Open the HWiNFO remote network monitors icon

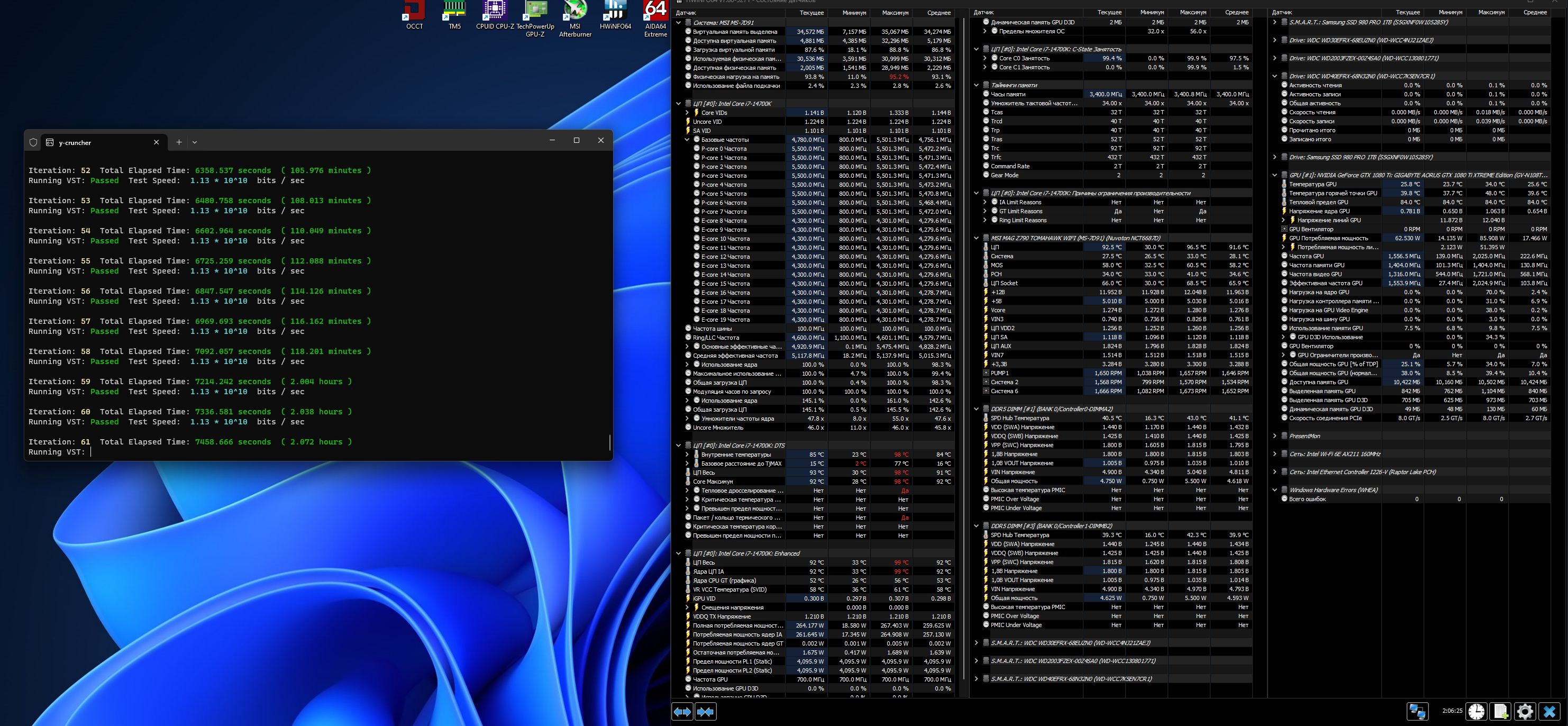click(1417, 711)
